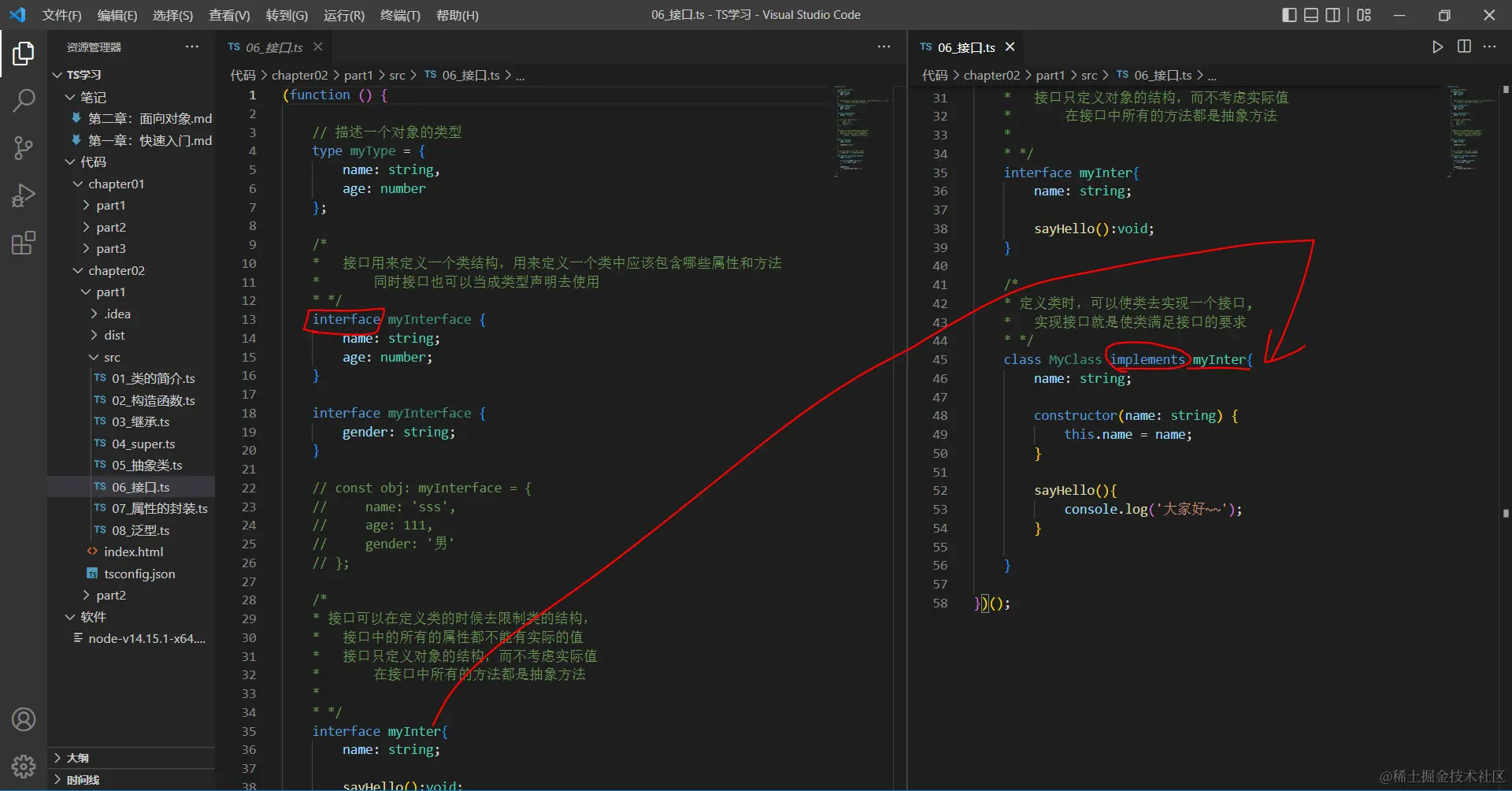This screenshot has width=1512, height=791.
Task: Open more actions for right editor group
Action: pyautogui.click(x=1489, y=46)
